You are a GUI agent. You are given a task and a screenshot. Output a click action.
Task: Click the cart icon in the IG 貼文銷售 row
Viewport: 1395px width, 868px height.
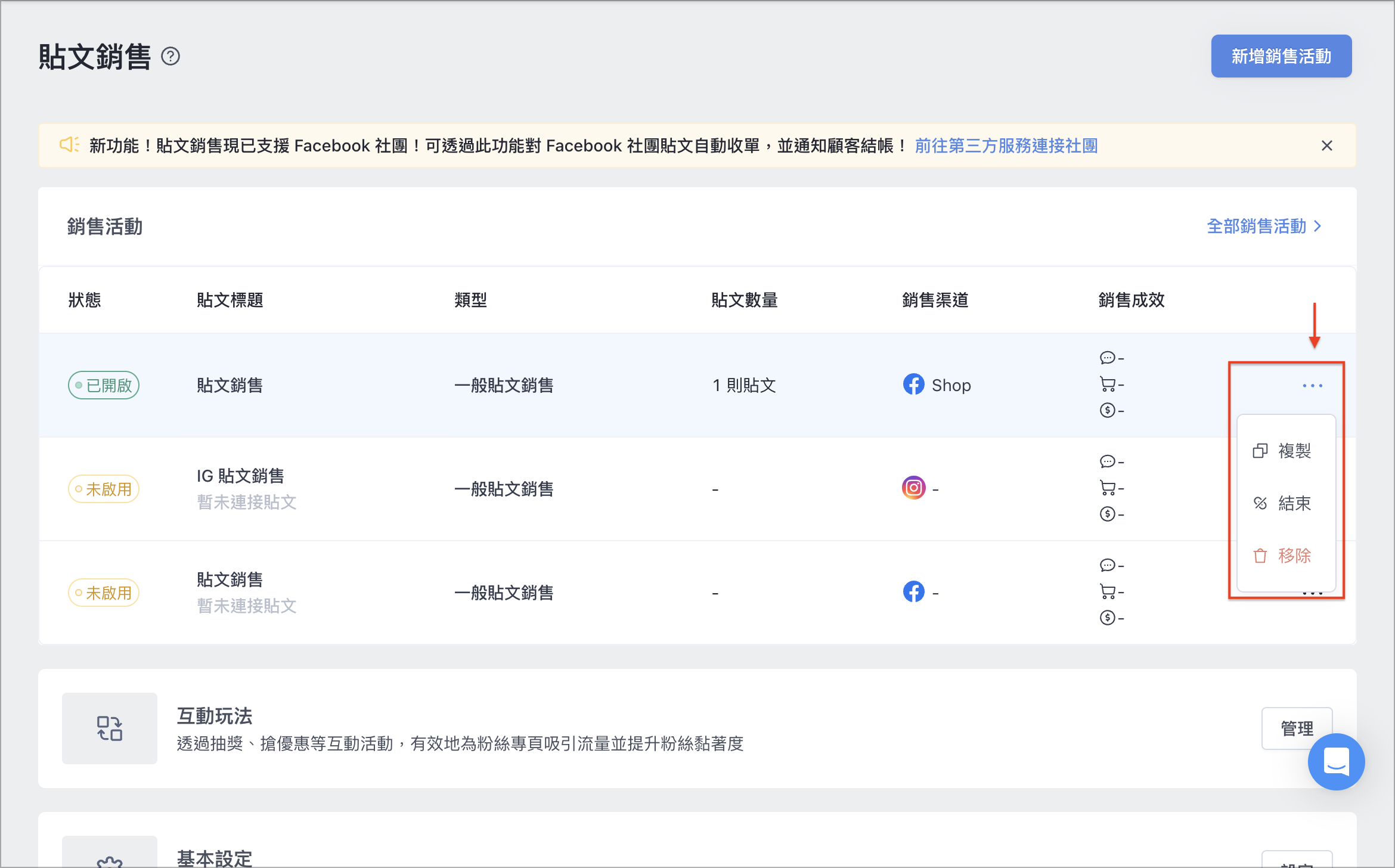pyautogui.click(x=1107, y=488)
